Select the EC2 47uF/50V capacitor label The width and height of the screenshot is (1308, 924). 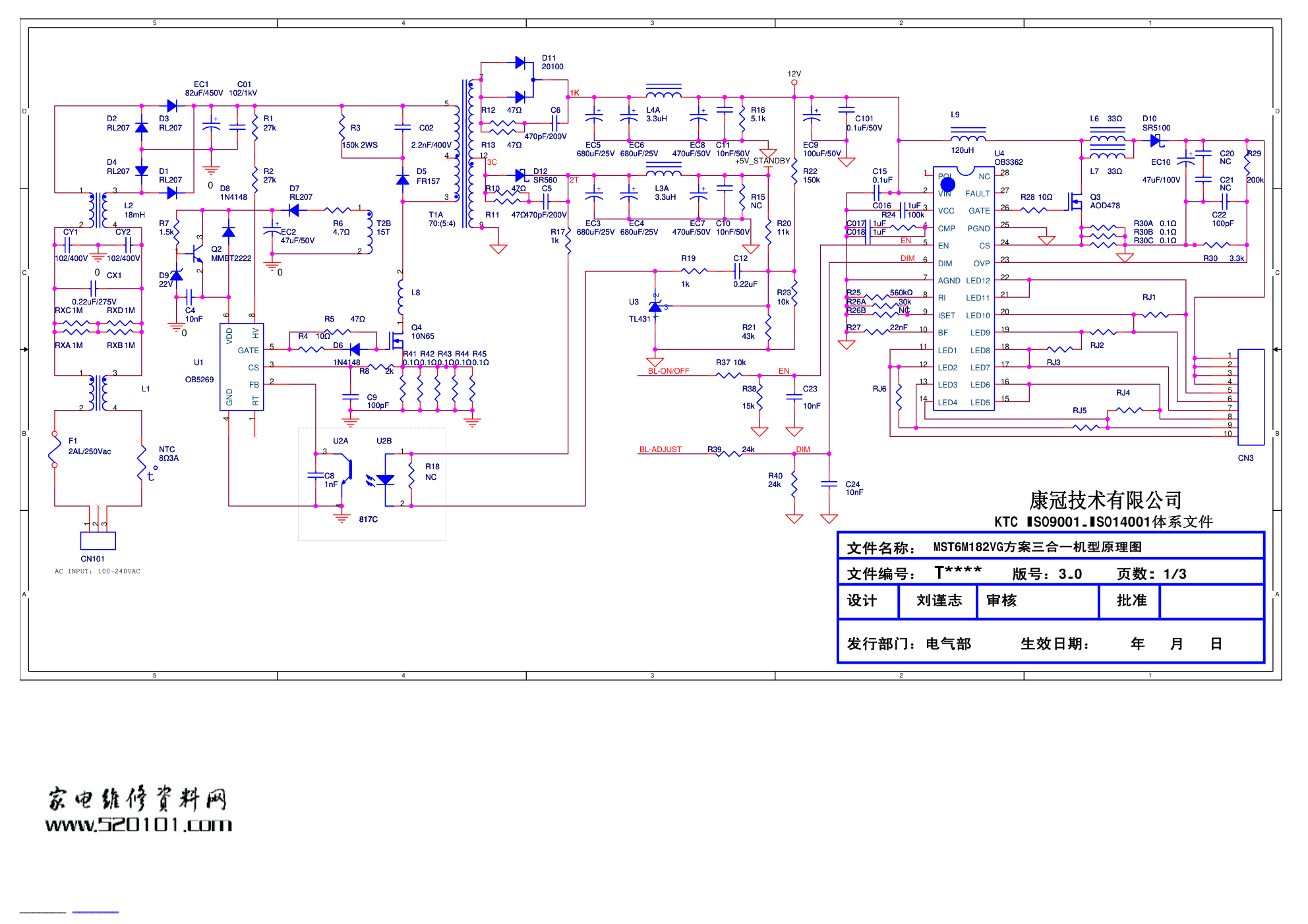[297, 236]
